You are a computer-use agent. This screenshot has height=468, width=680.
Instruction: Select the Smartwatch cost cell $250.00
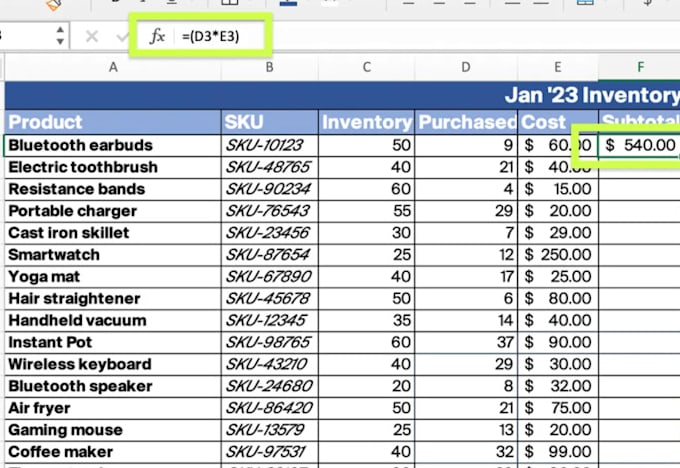click(x=557, y=255)
